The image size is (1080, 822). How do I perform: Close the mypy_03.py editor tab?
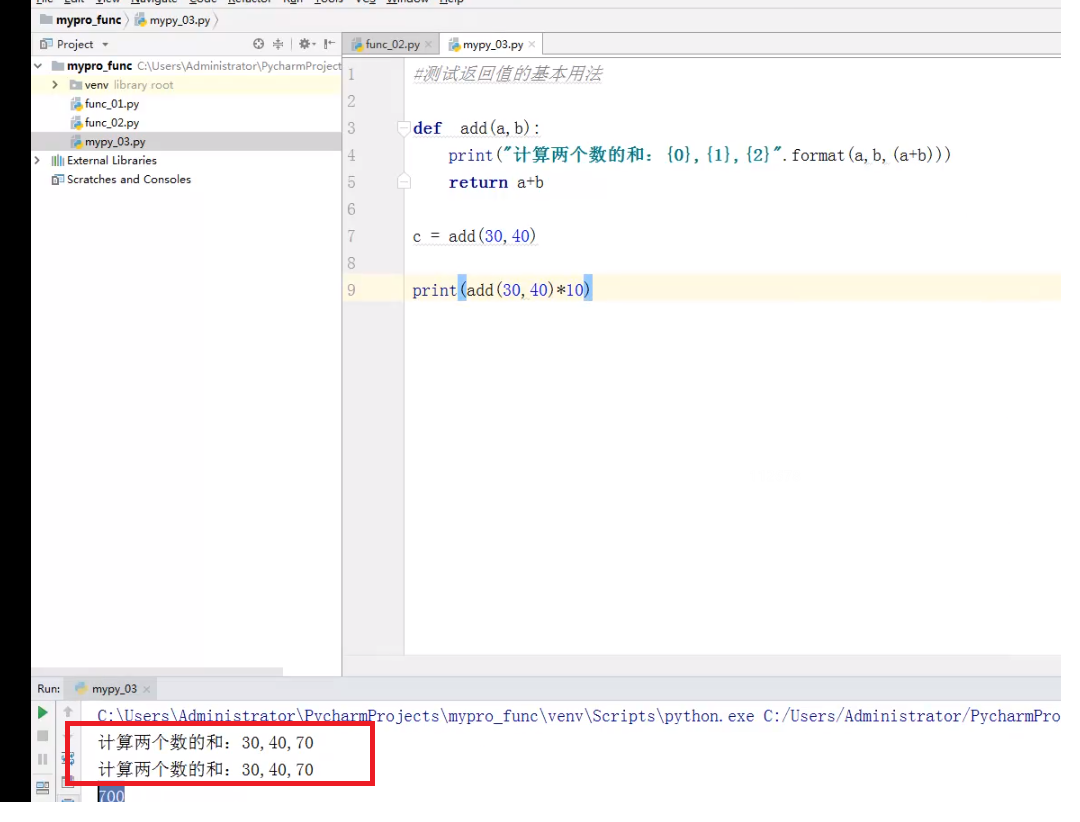532,45
